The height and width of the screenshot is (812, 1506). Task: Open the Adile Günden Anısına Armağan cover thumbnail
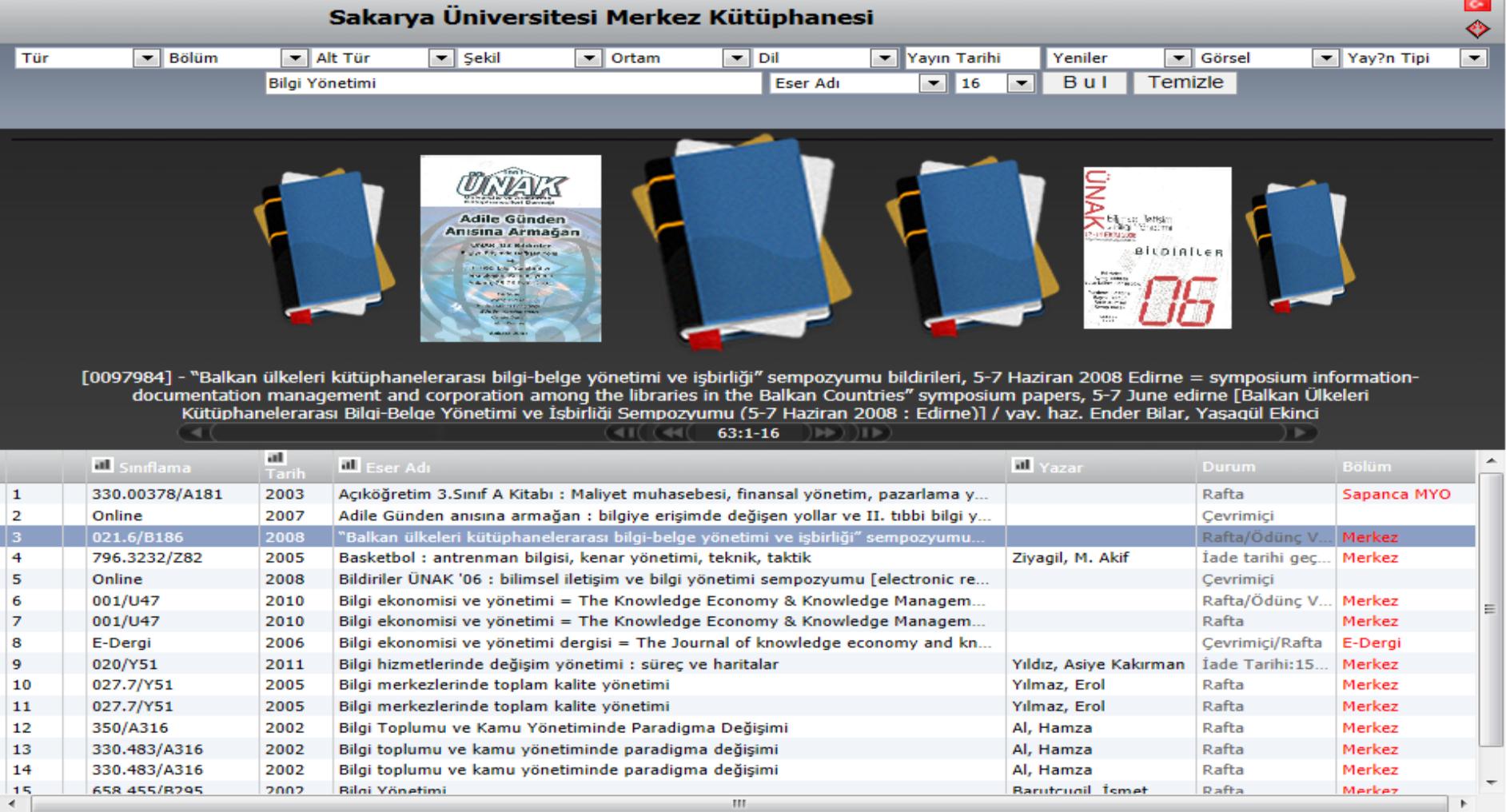(511, 249)
